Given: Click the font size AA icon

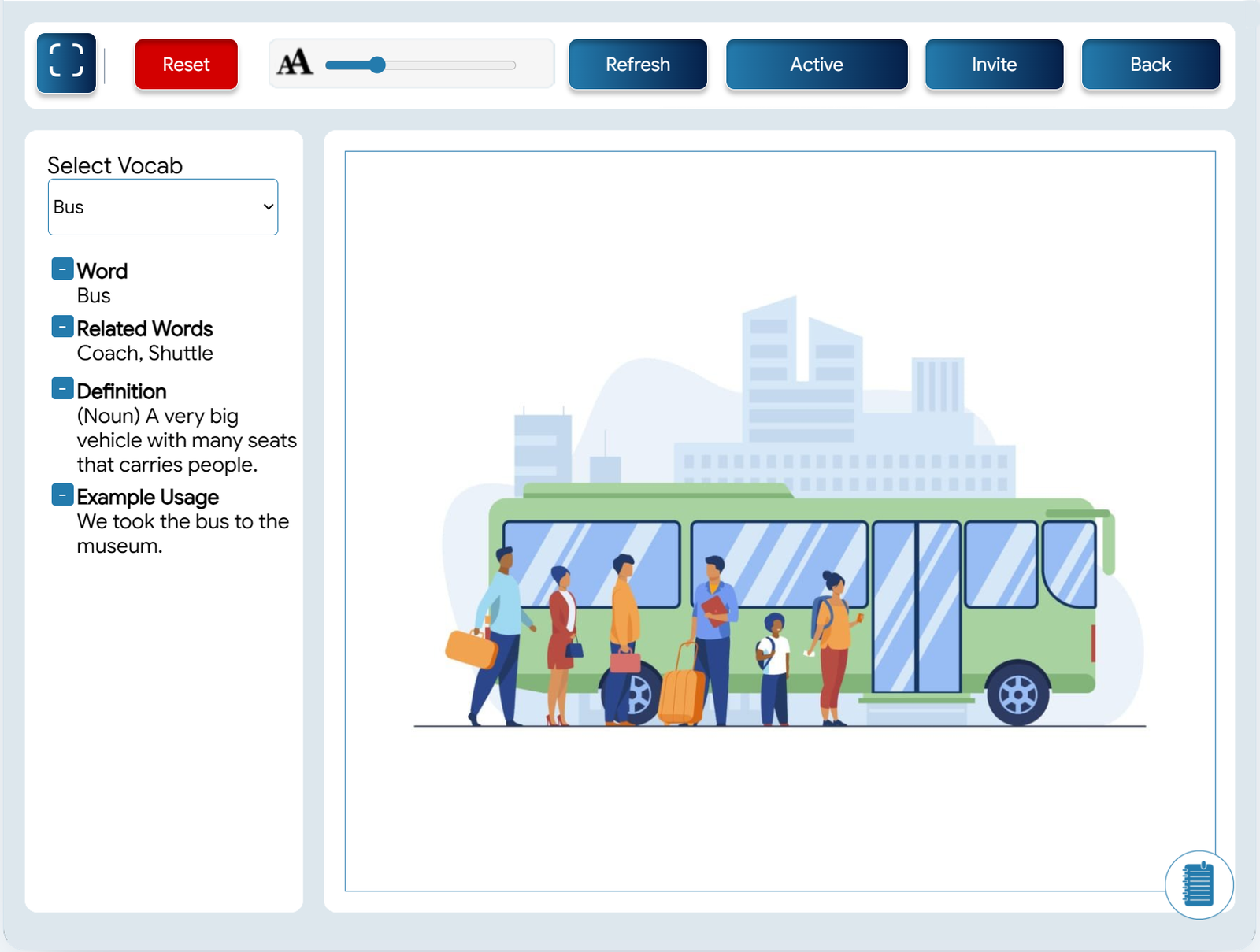Looking at the screenshot, I should click(x=295, y=62).
